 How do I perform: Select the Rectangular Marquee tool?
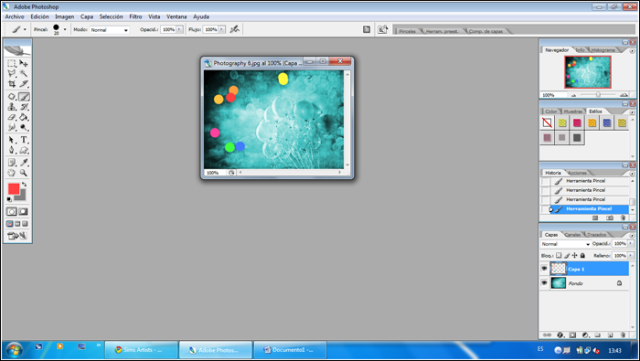tap(12, 63)
